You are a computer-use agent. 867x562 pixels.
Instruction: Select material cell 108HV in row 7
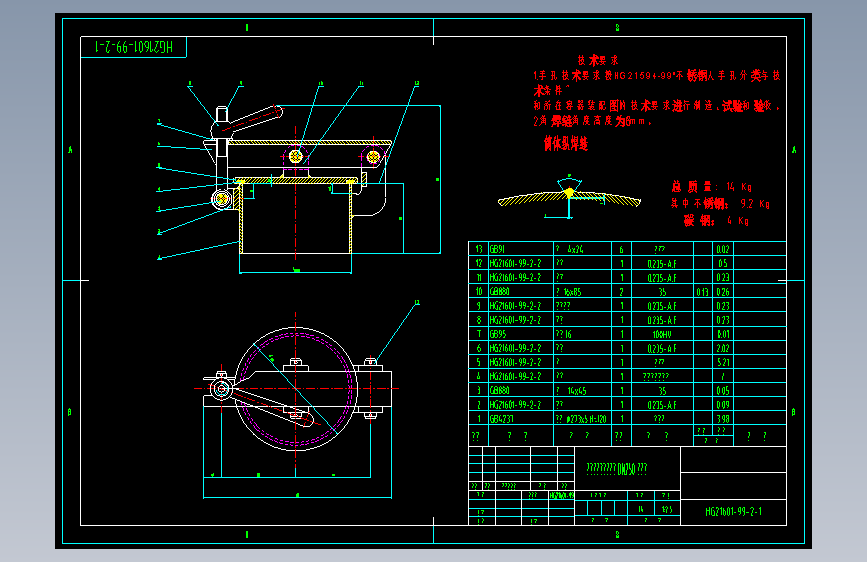pos(662,334)
